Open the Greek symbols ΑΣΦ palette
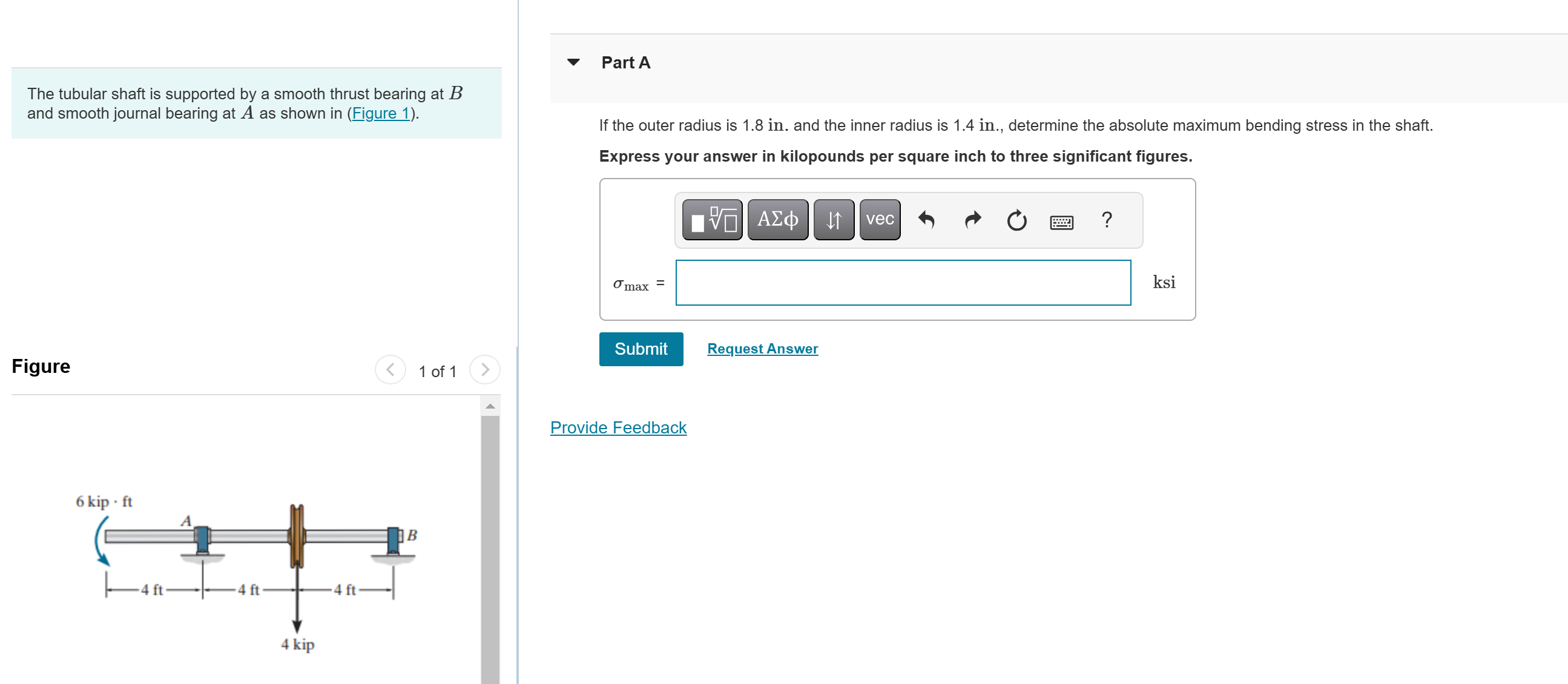Screen dimensions: 1568x684 coord(777,220)
